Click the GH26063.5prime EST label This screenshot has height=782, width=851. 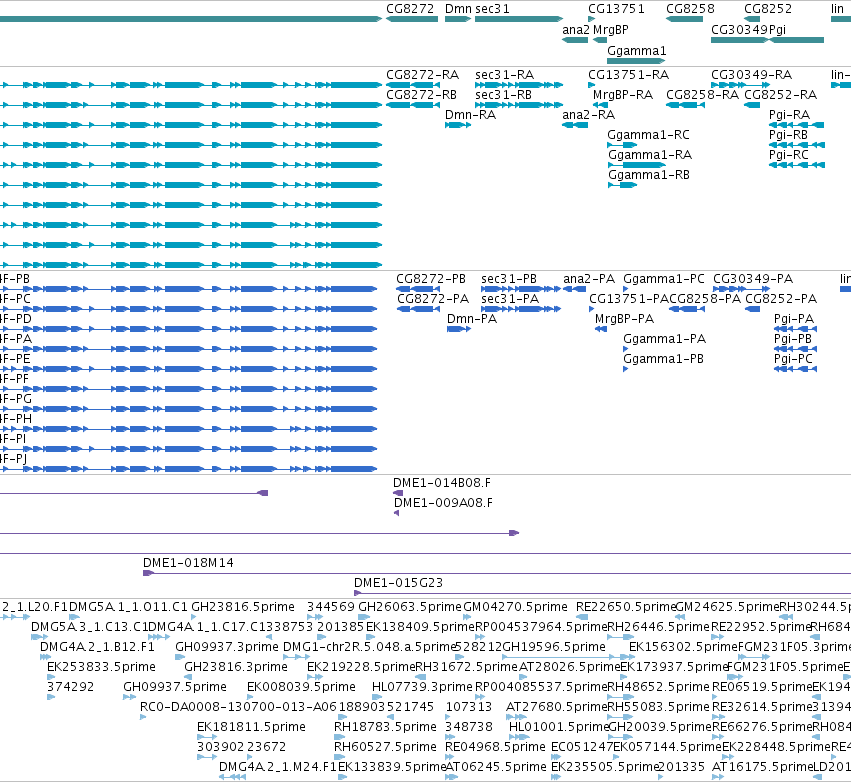[410, 606]
